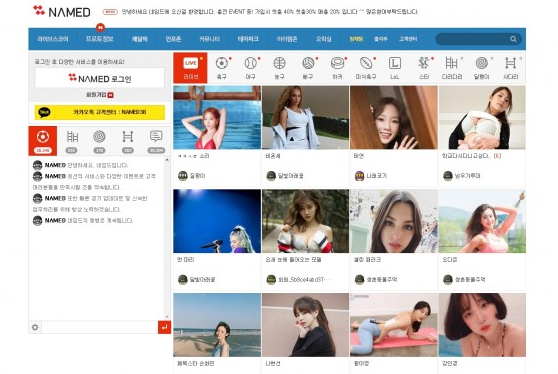The height and width of the screenshot is (374, 558).
Task: Select the volleyball (배구) category icon
Action: pos(308,63)
